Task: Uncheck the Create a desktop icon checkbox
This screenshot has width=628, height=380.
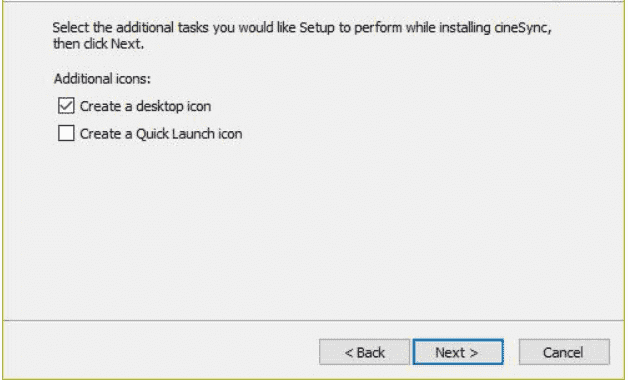Action: click(66, 106)
